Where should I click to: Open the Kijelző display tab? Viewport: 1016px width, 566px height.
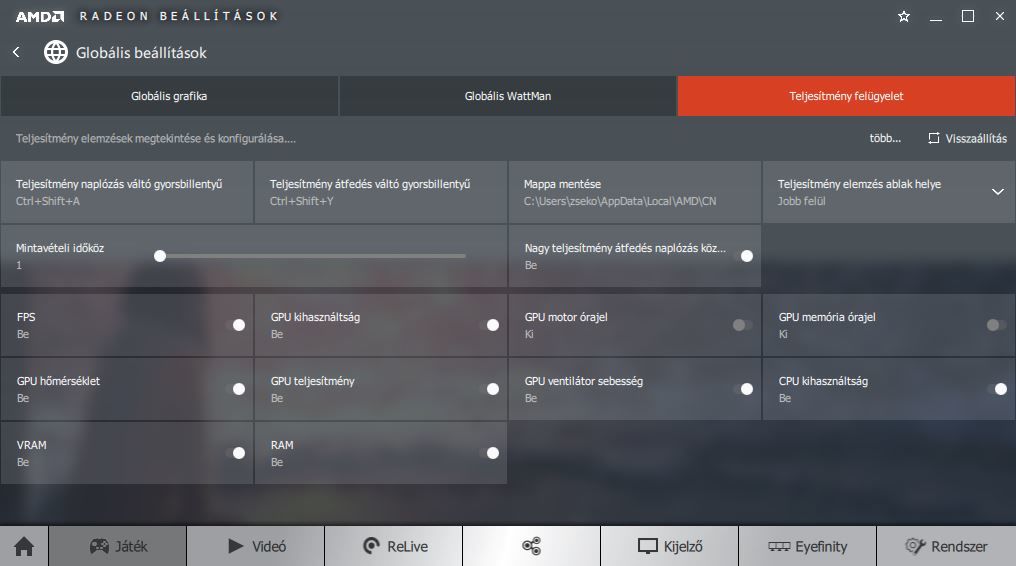pyautogui.click(x=669, y=547)
